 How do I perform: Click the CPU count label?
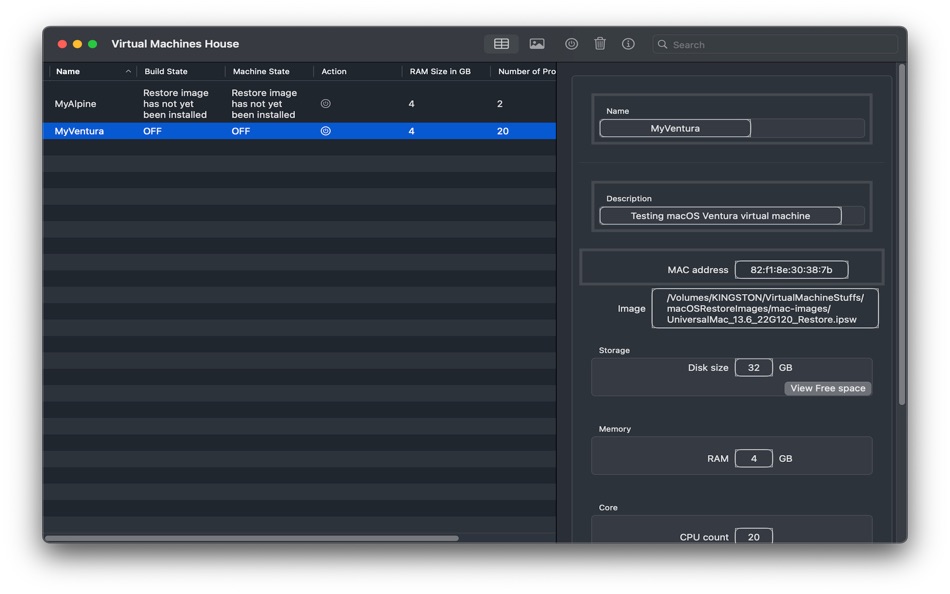[x=703, y=537]
